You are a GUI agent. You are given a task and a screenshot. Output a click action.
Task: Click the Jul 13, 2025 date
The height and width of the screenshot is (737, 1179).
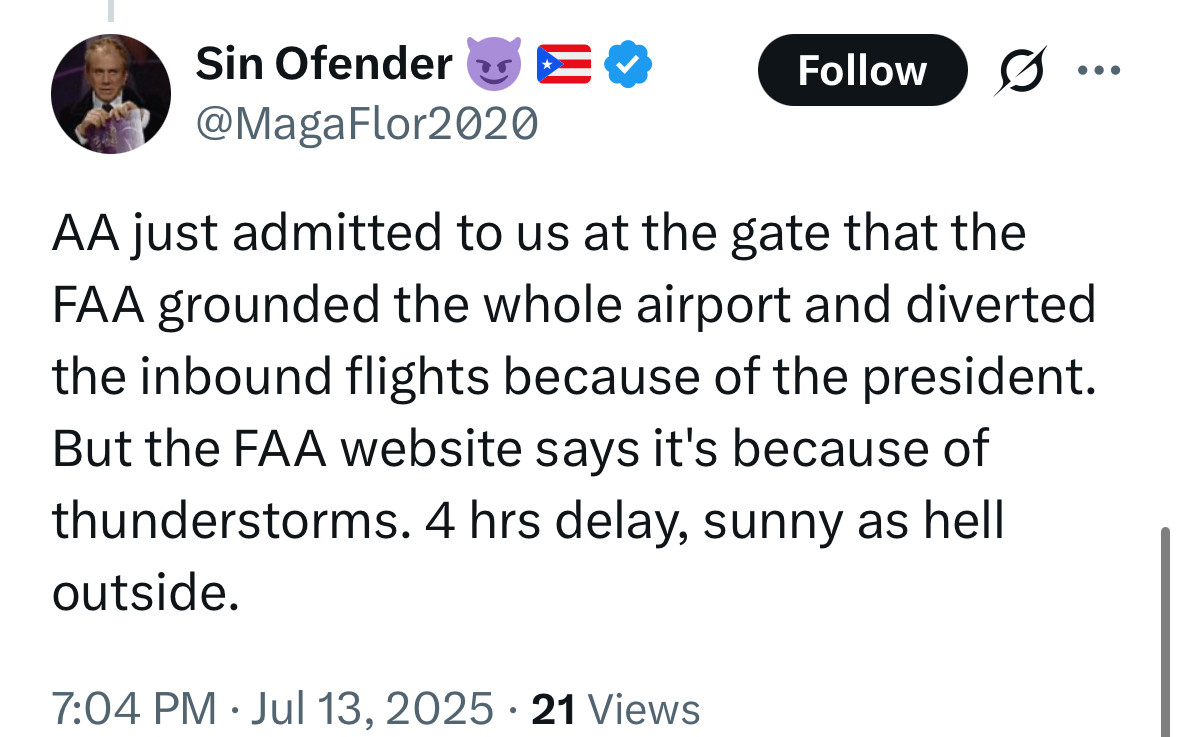[372, 708]
